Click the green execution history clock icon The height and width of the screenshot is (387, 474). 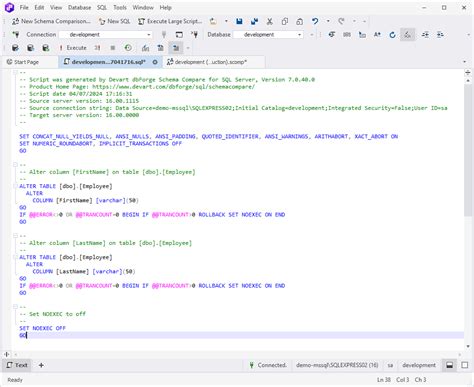point(128,48)
